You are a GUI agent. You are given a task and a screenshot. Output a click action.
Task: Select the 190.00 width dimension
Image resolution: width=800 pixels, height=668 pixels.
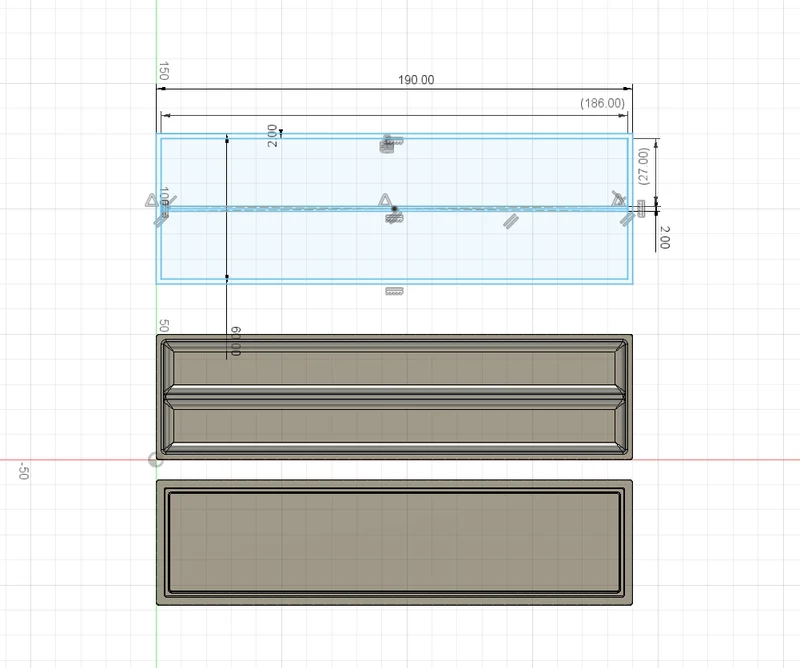point(416,80)
